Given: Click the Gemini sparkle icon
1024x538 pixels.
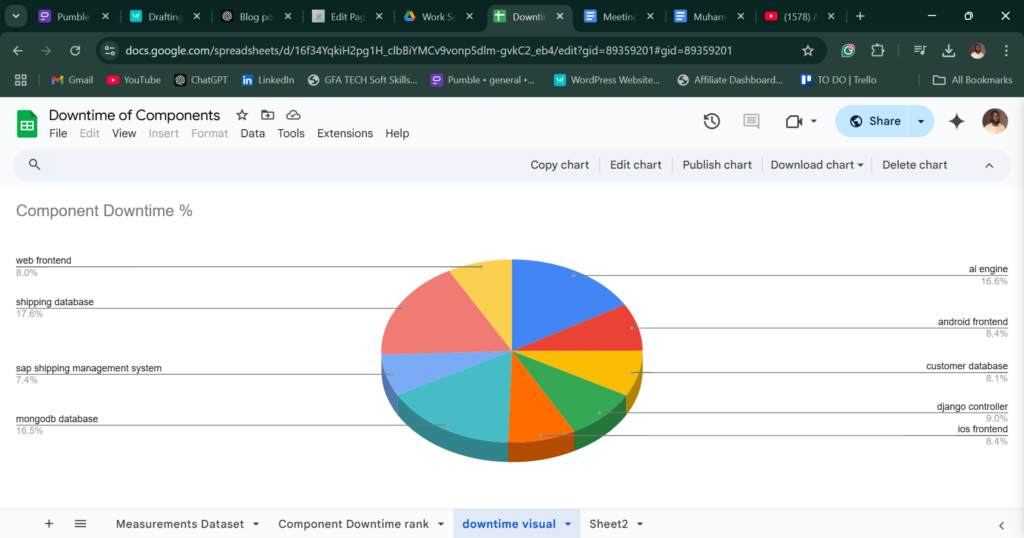Looking at the screenshot, I should point(956,121).
